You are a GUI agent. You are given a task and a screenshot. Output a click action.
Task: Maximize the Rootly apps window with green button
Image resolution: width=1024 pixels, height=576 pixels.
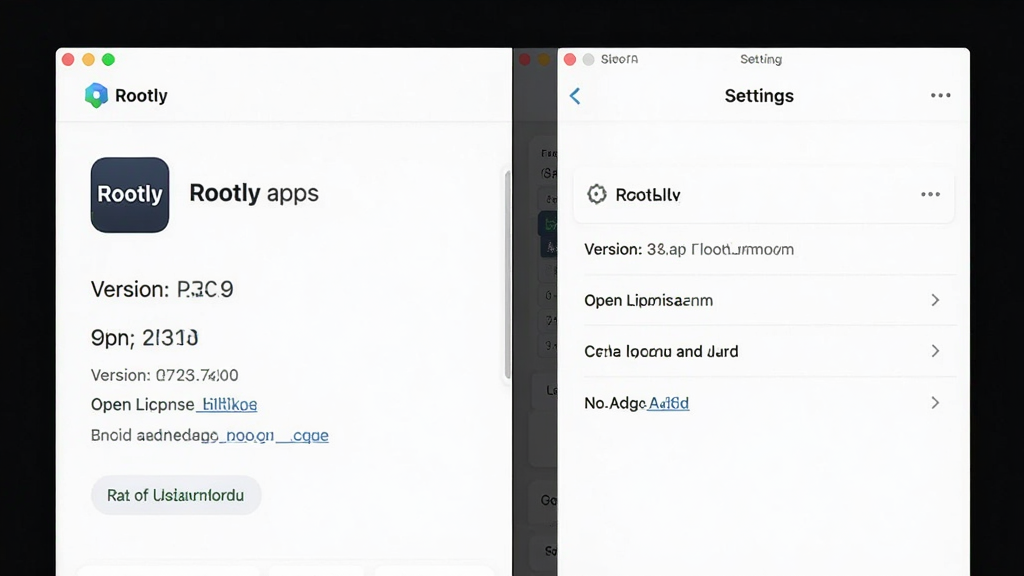108,59
